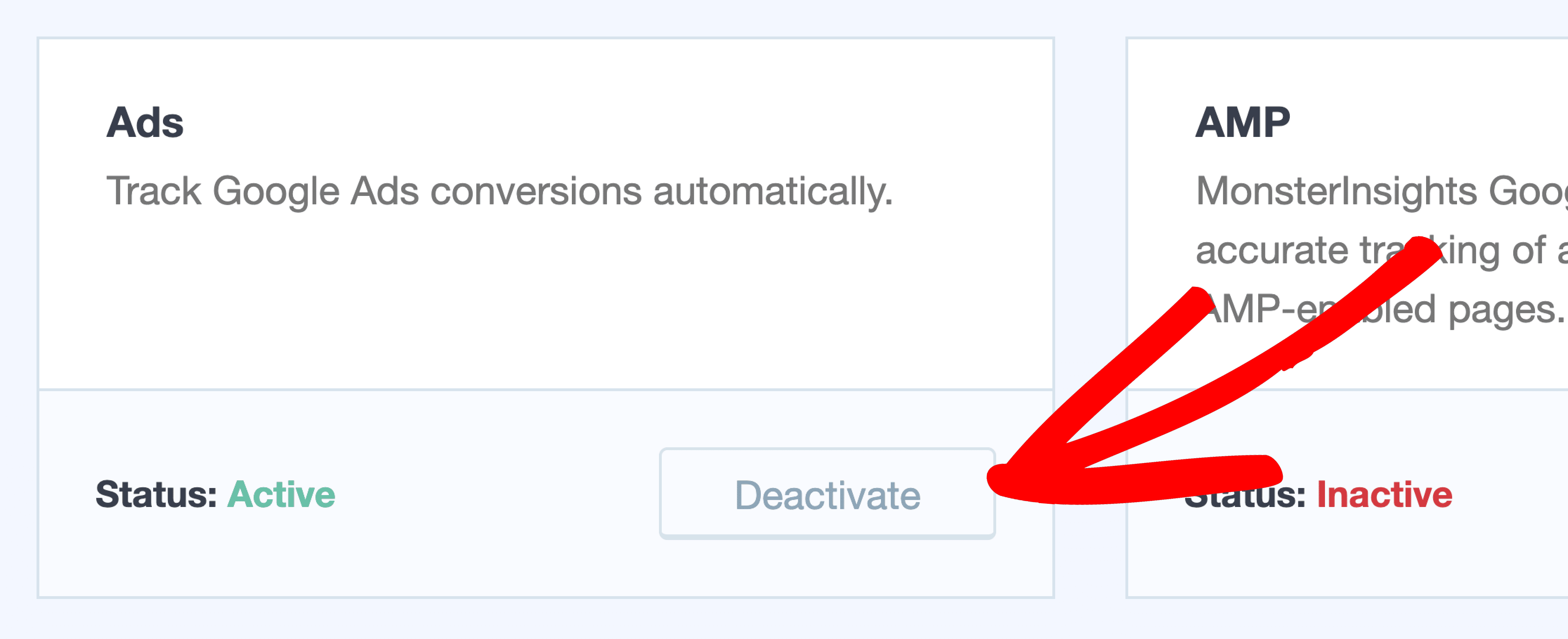The width and height of the screenshot is (1568, 639).
Task: Click the Ads description about tracking conversions
Action: tap(499, 191)
